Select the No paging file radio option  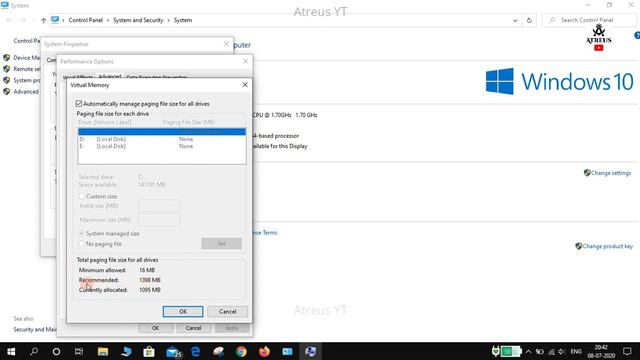(82, 244)
